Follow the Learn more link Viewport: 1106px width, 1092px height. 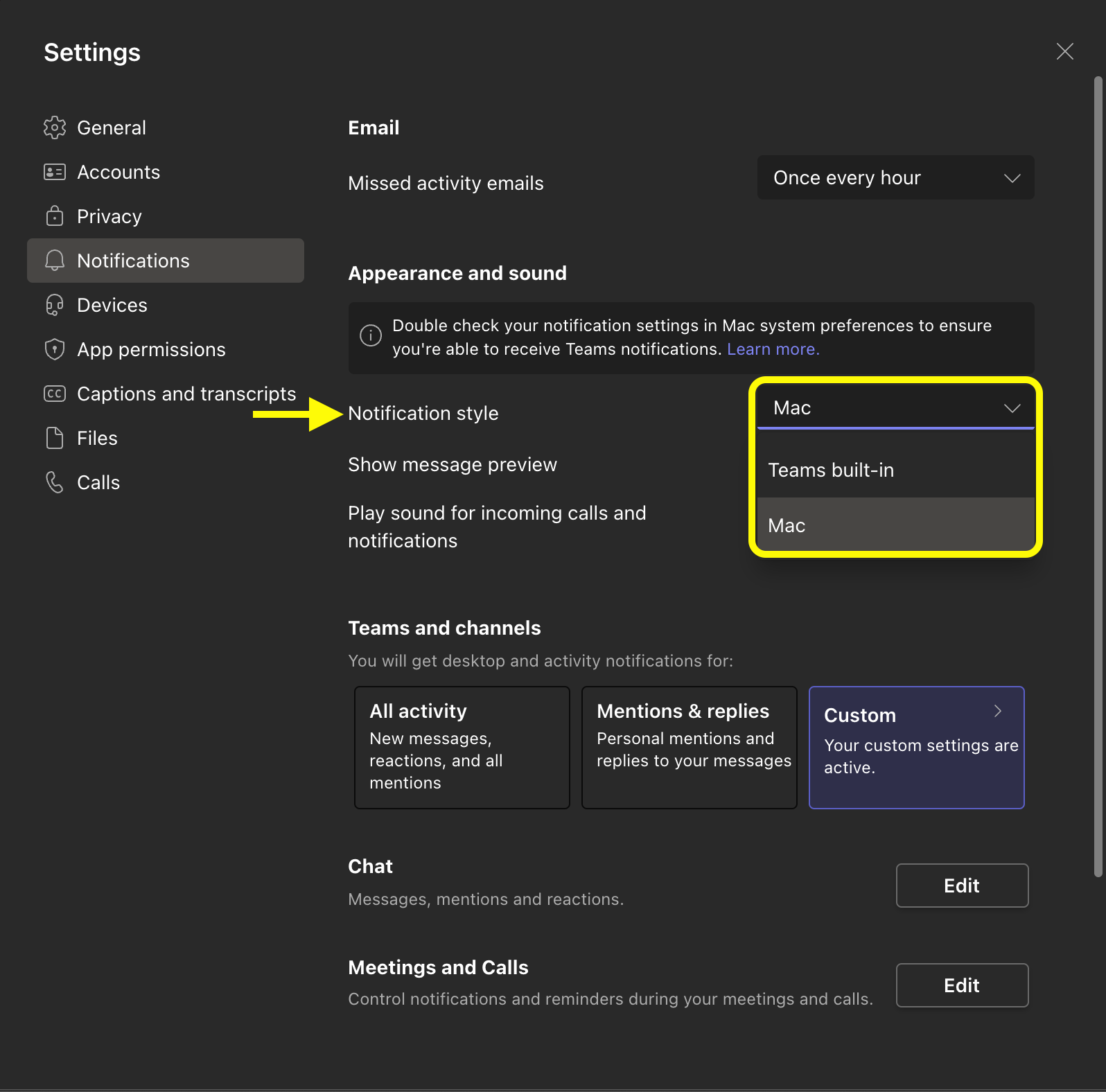(x=773, y=349)
